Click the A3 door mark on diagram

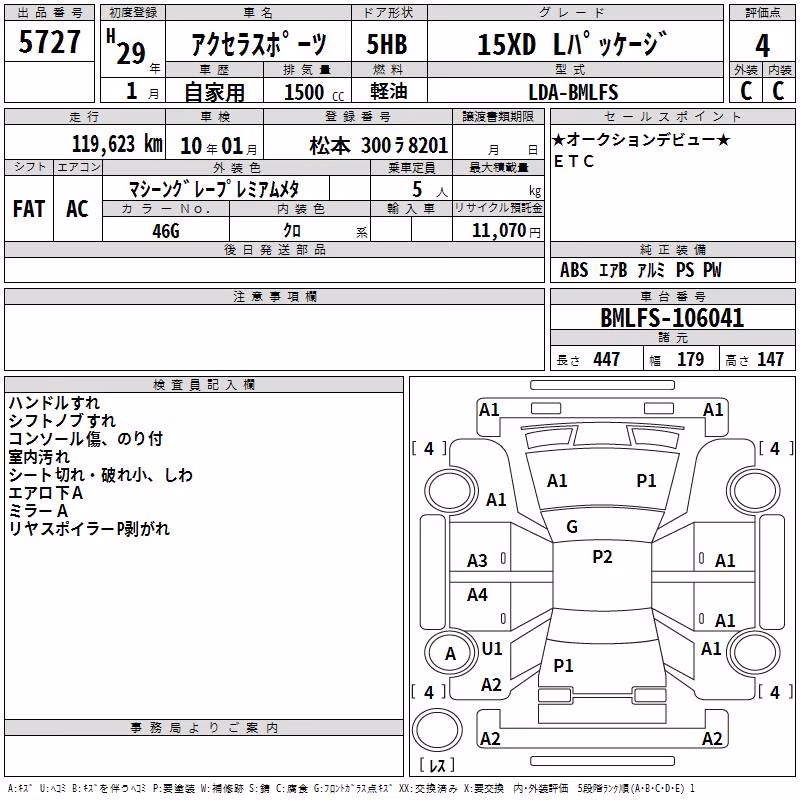[x=477, y=561]
